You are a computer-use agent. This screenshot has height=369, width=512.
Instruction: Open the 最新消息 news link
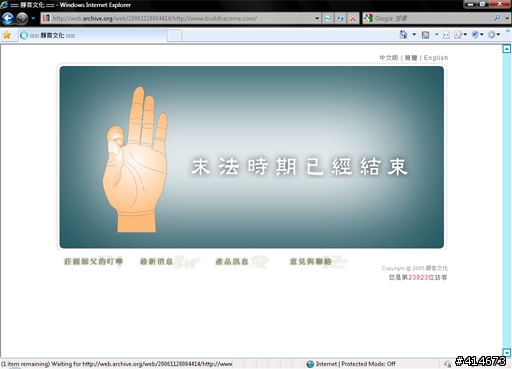(156, 262)
